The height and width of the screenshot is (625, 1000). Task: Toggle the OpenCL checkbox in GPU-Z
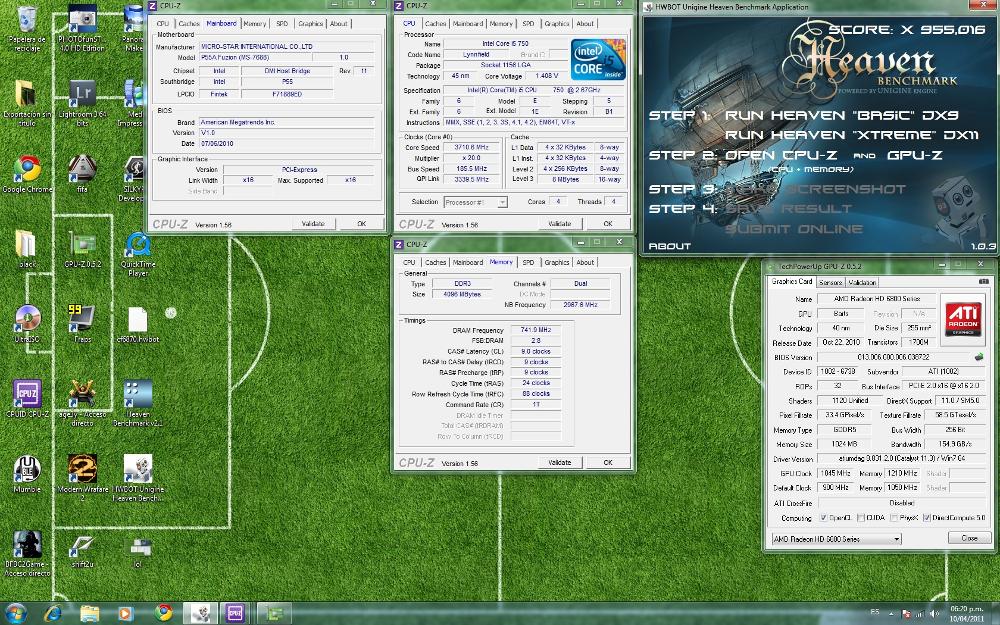823,518
